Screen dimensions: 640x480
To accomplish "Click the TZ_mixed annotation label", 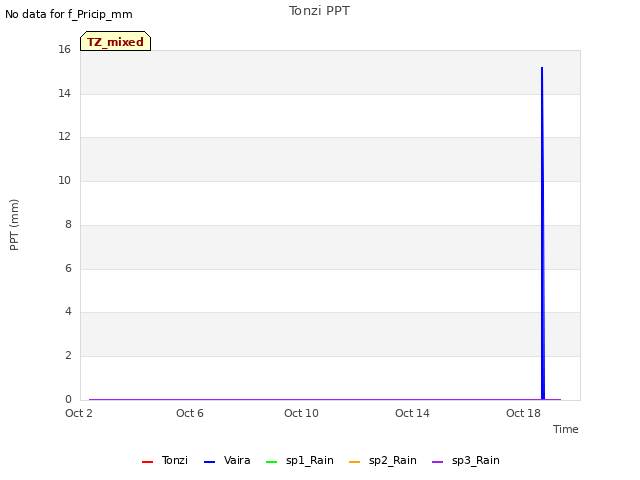I will (116, 41).
